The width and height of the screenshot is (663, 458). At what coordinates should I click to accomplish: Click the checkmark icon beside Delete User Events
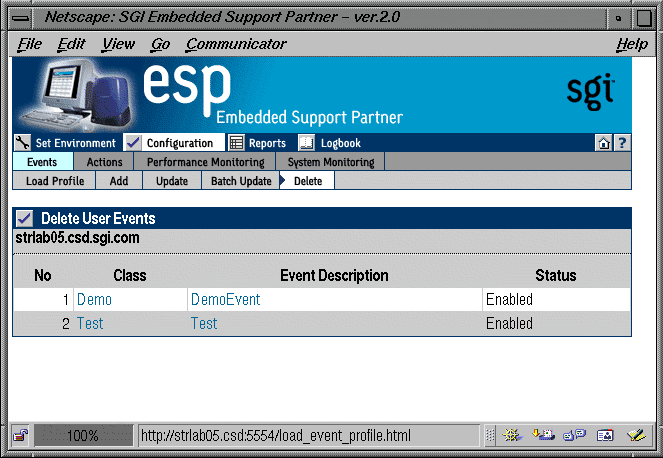click(25, 218)
